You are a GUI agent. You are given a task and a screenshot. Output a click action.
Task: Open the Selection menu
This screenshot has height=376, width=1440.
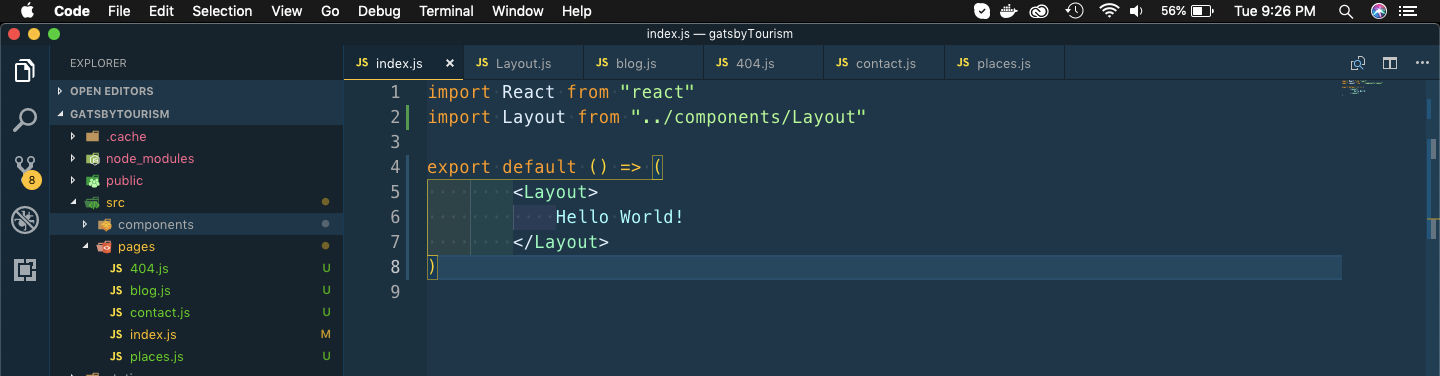222,11
